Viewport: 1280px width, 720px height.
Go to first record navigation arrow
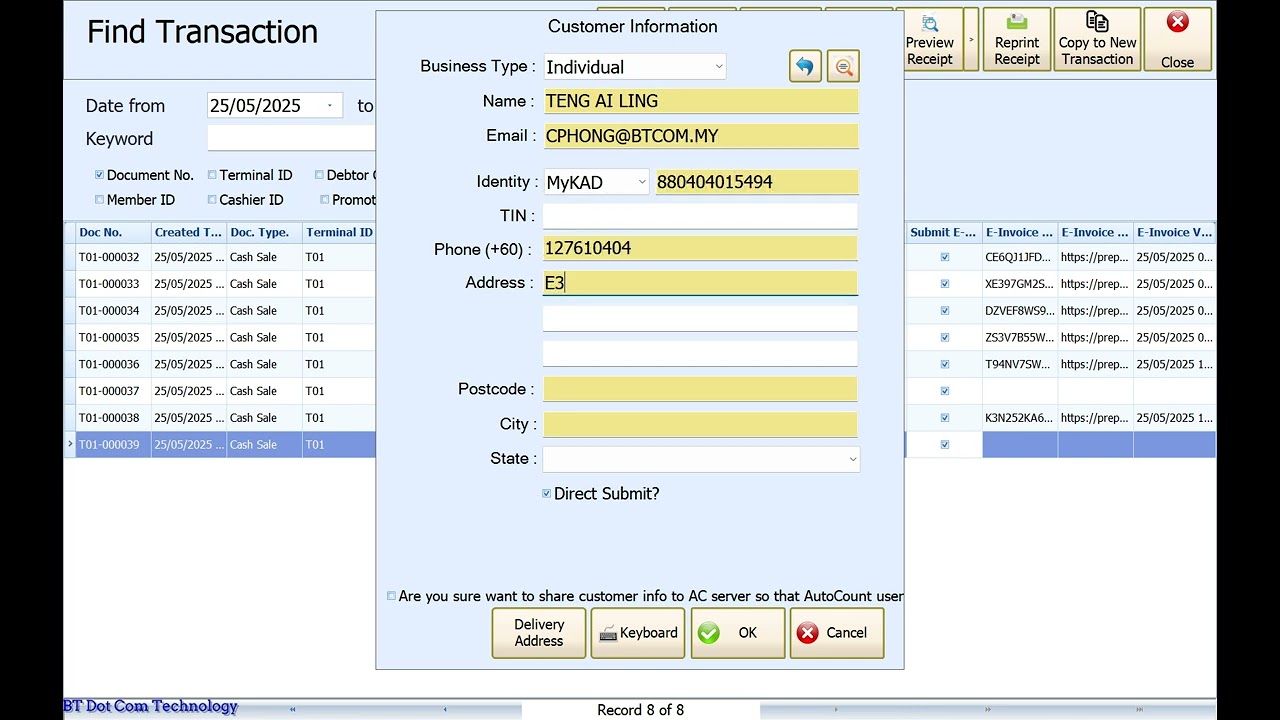pyautogui.click(x=293, y=710)
